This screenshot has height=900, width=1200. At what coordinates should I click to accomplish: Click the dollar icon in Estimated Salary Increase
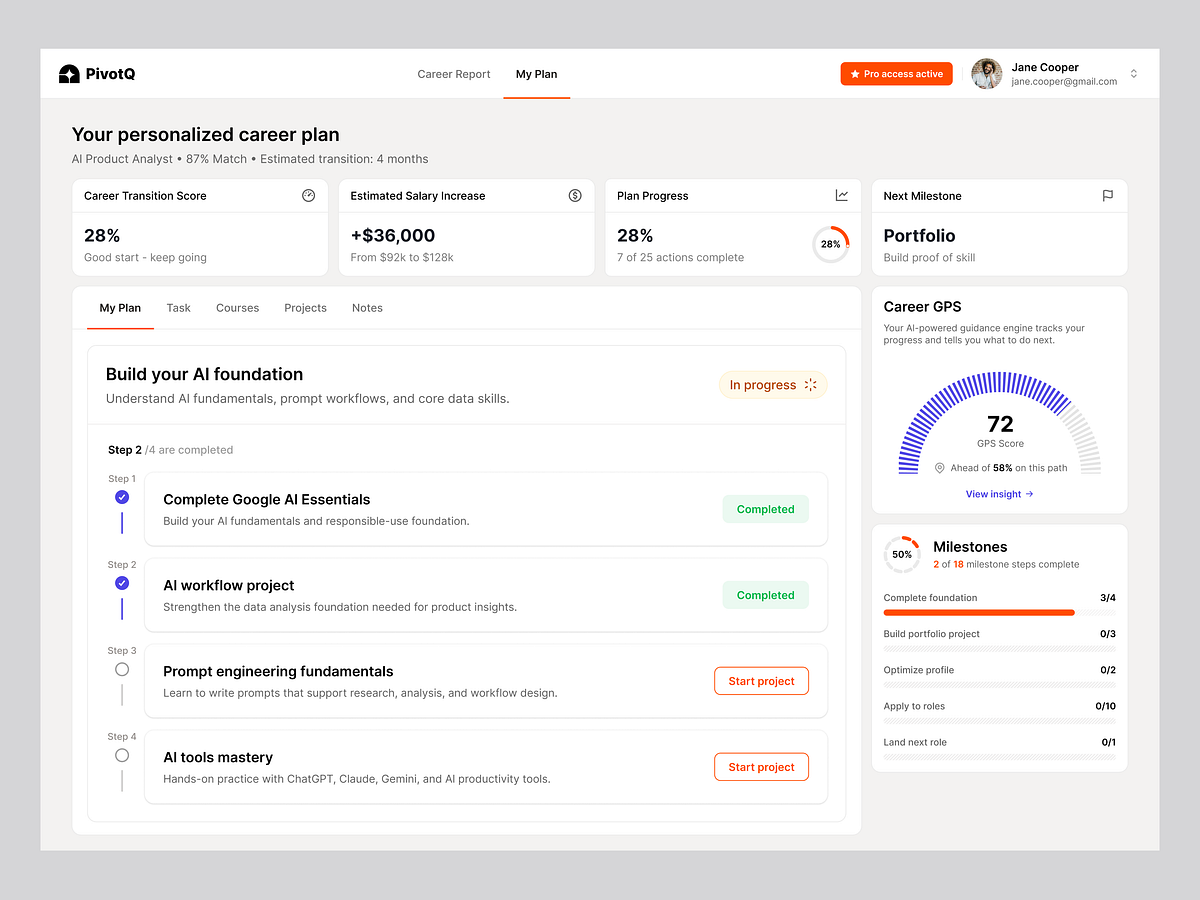[575, 196]
